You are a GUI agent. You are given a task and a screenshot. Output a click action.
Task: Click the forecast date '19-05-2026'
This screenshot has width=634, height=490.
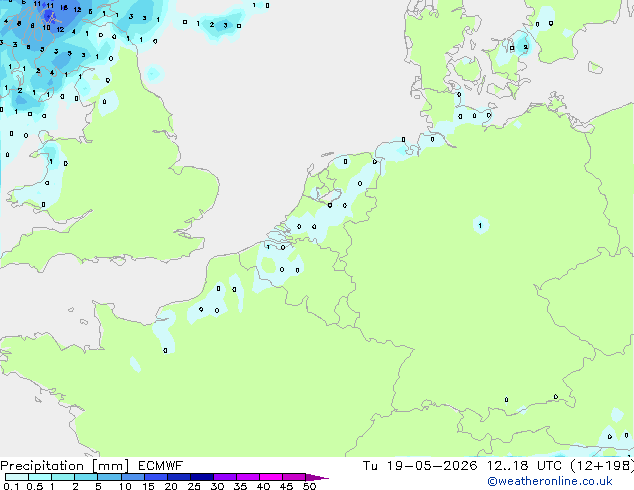pos(432,466)
